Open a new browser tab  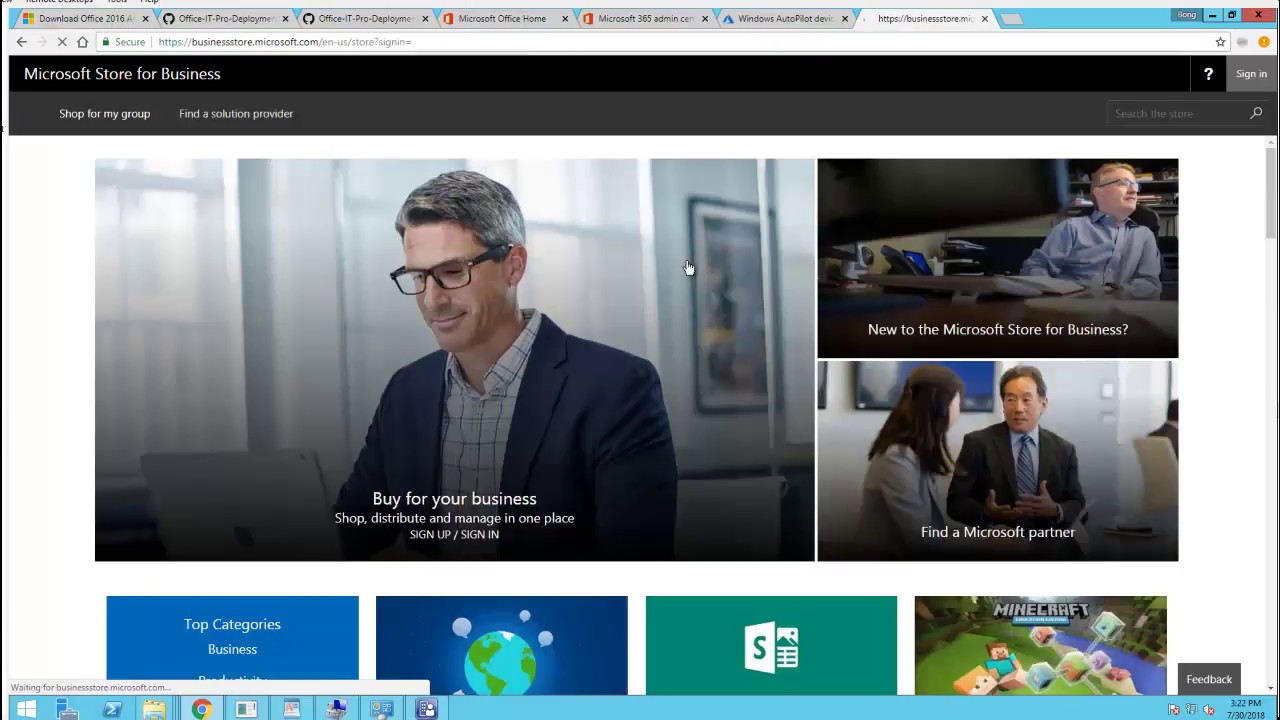tap(1011, 19)
